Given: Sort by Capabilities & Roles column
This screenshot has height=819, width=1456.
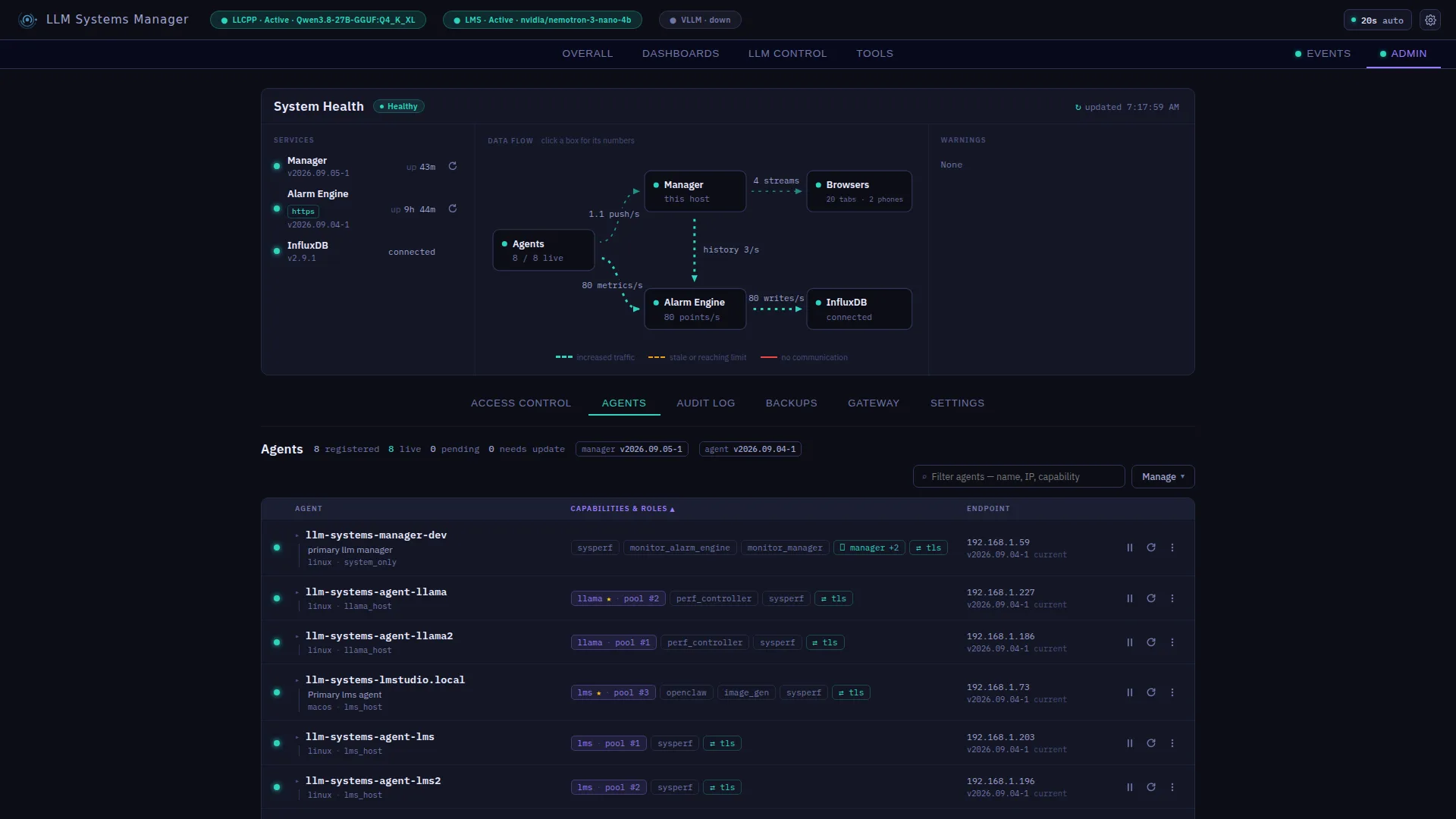Looking at the screenshot, I should [622, 509].
